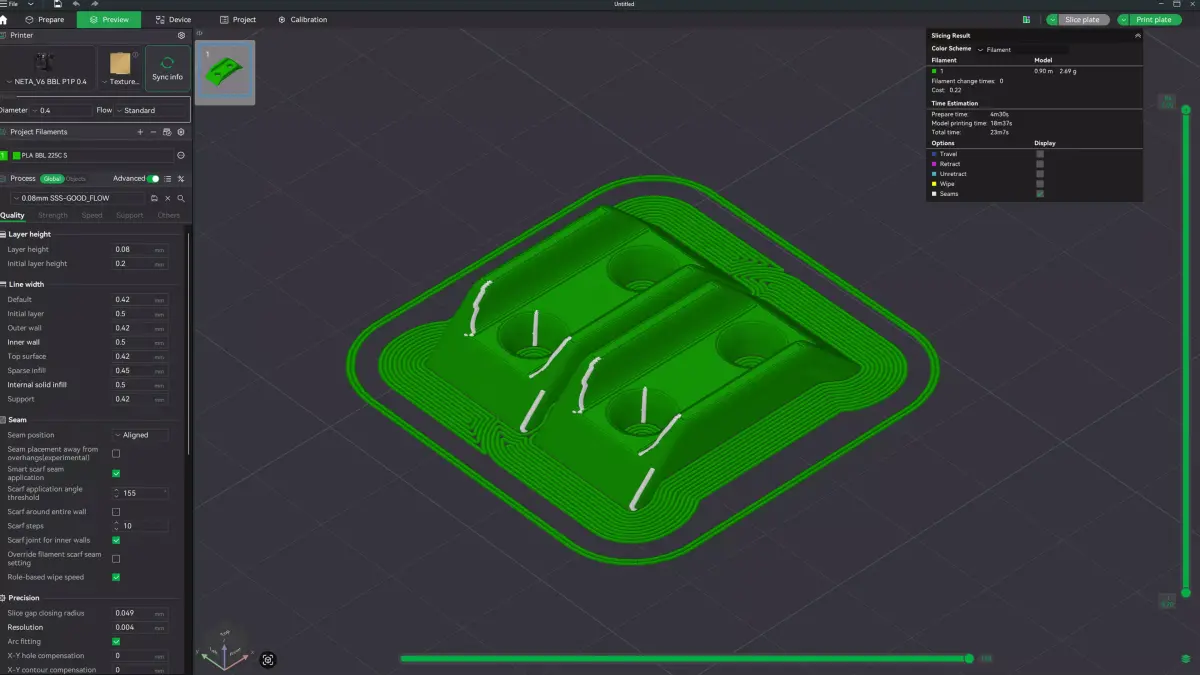Click the vertical layer slider top handle
1200x675 pixels.
1186,109
